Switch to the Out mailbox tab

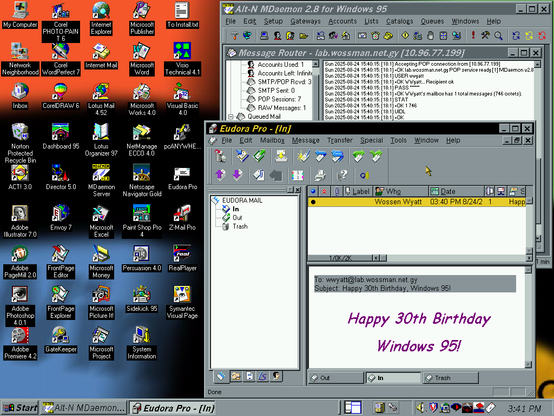335,378
